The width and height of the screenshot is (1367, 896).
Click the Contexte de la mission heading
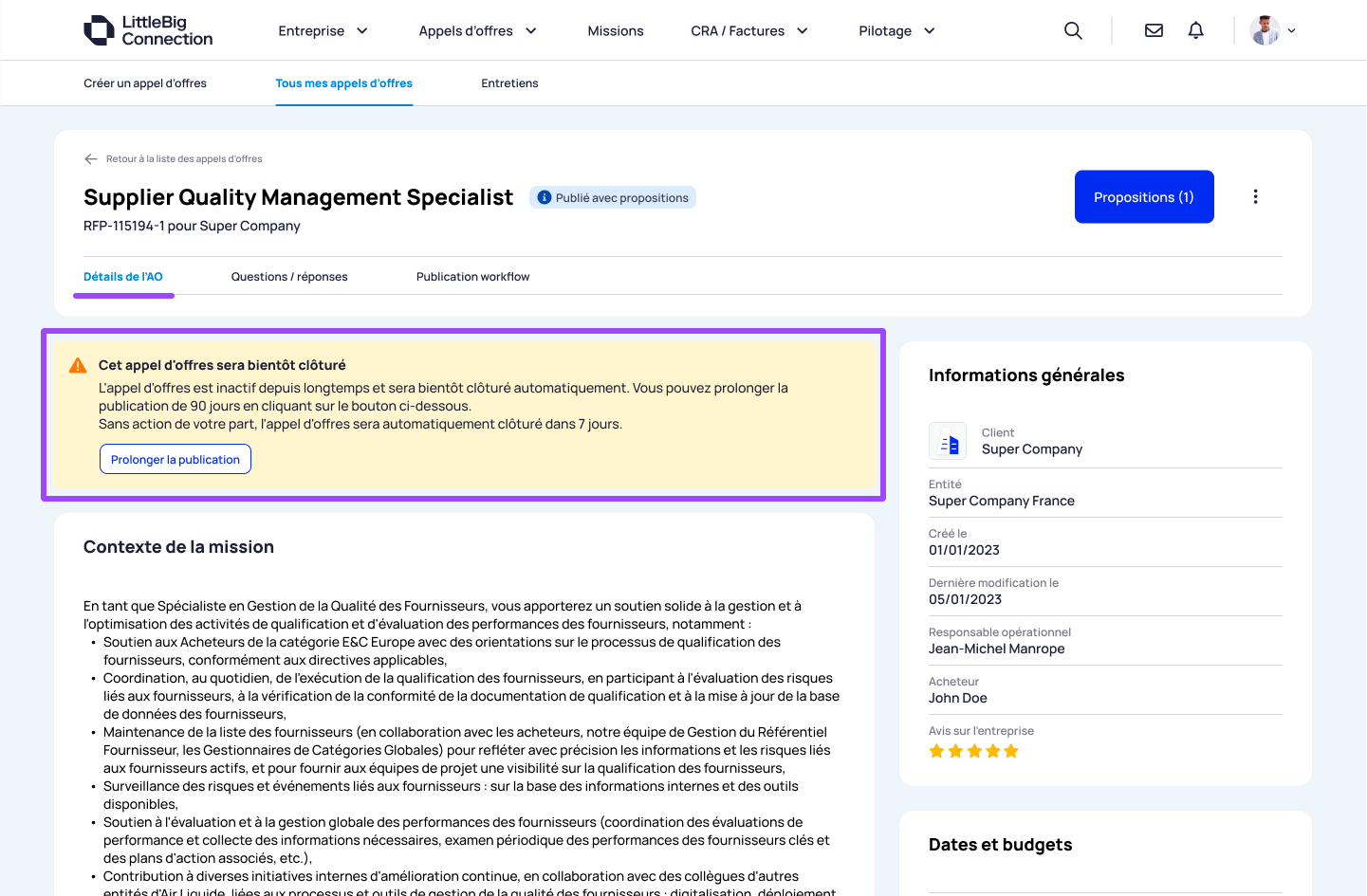click(x=178, y=547)
